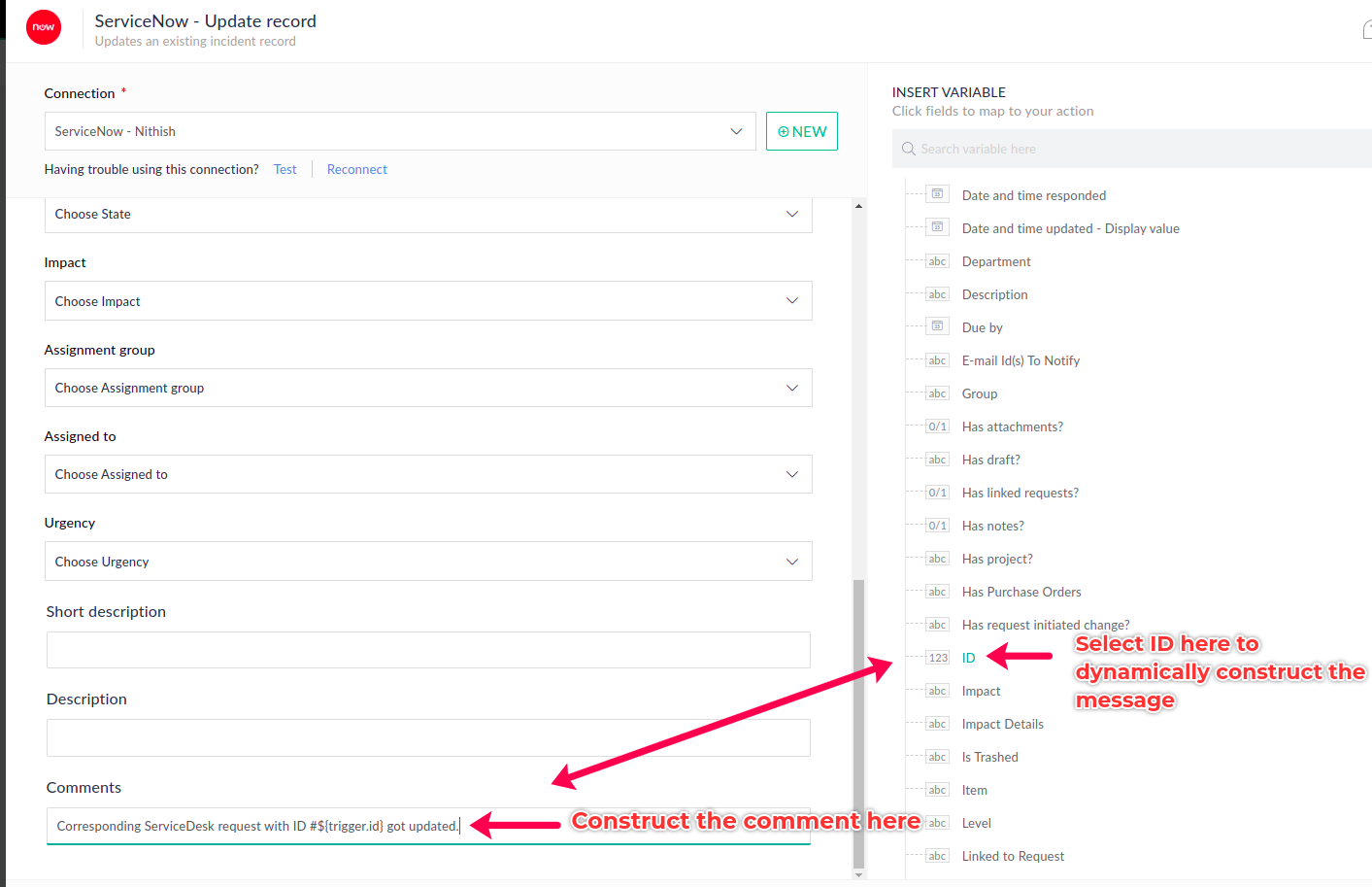The image size is (1372, 887).
Task: Choose the Impact Details variable
Action: pos(1003,724)
